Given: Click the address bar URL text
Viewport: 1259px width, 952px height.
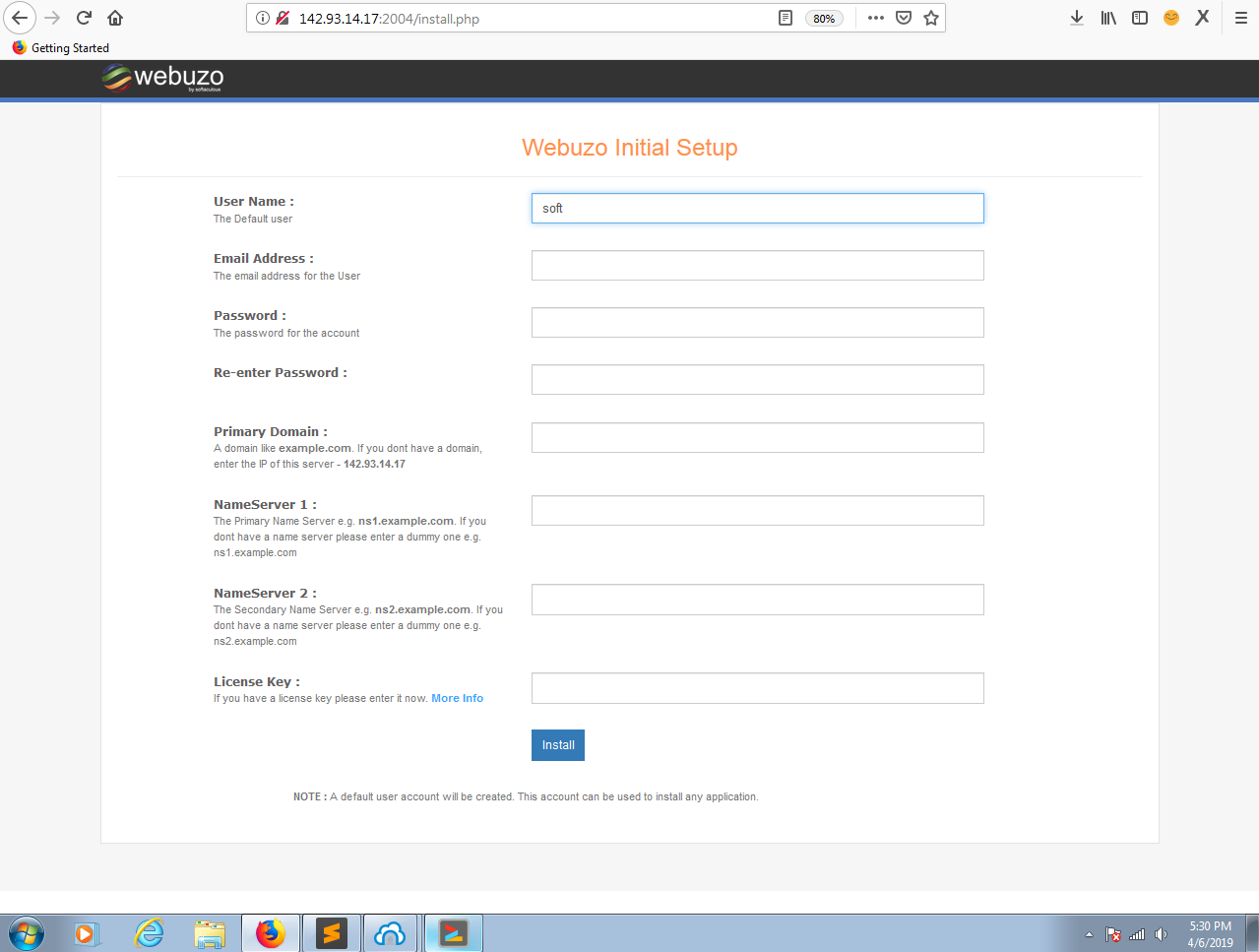Looking at the screenshot, I should (389, 19).
